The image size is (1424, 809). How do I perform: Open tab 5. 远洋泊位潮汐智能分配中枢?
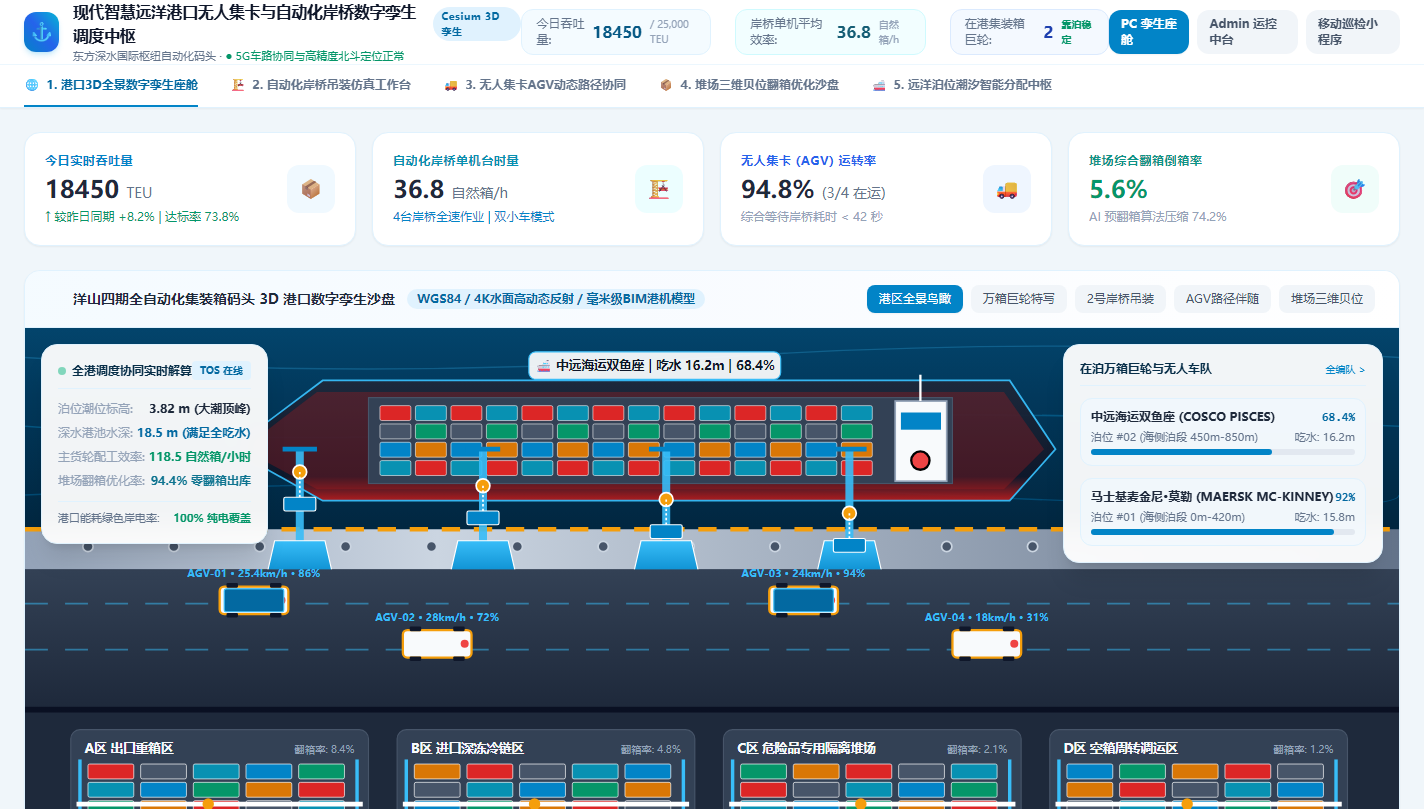(962, 85)
